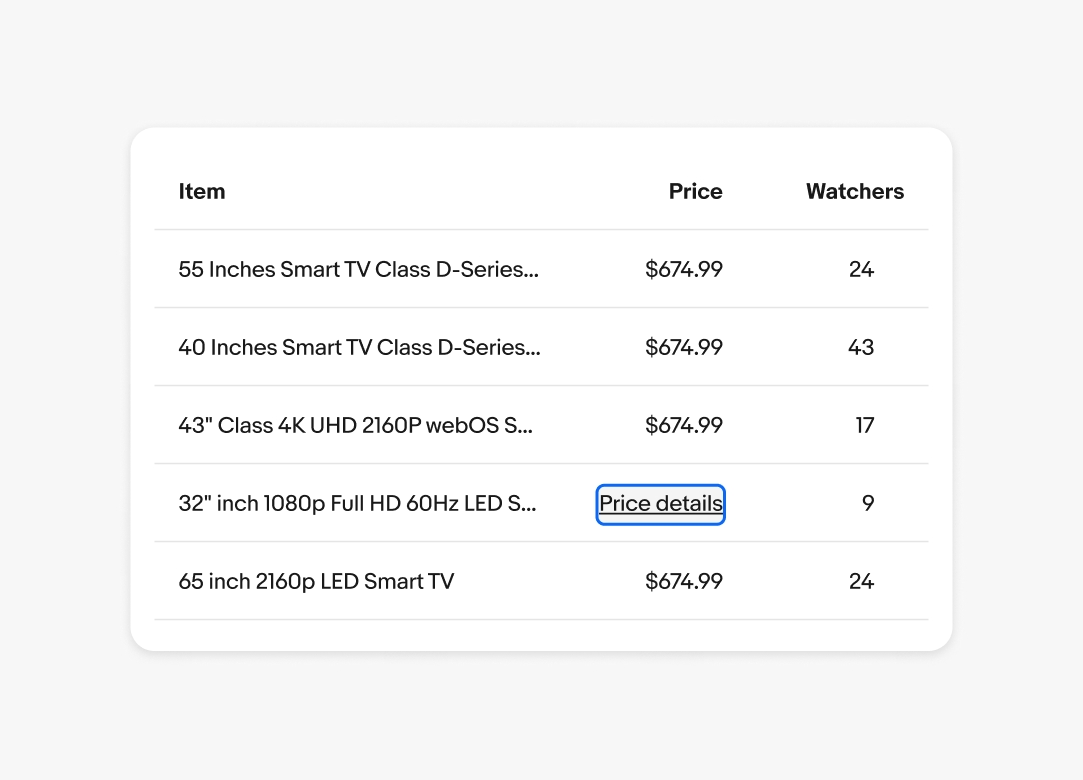Viewport: 1083px width, 780px height.
Task: Open Price details for the 32 inch TV
Action: click(660, 504)
